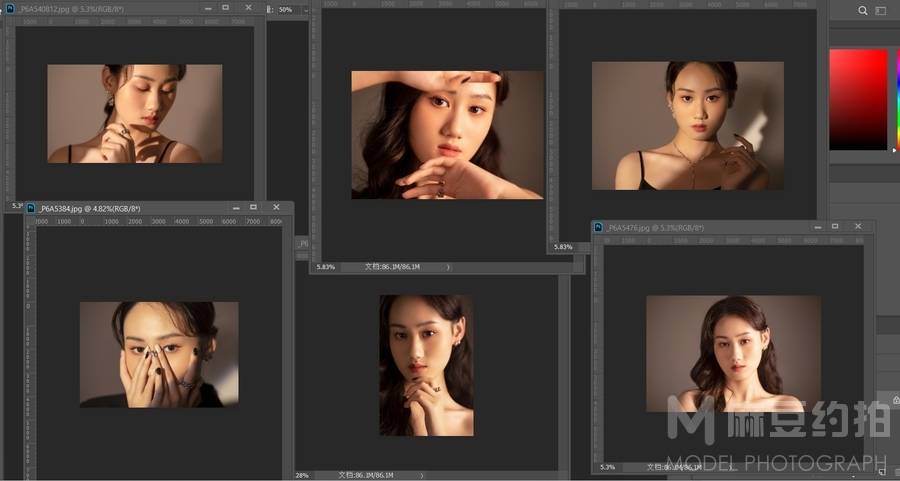Minimize the _P6A540812.jpg document window
The image size is (900, 481).
pyautogui.click(x=208, y=8)
